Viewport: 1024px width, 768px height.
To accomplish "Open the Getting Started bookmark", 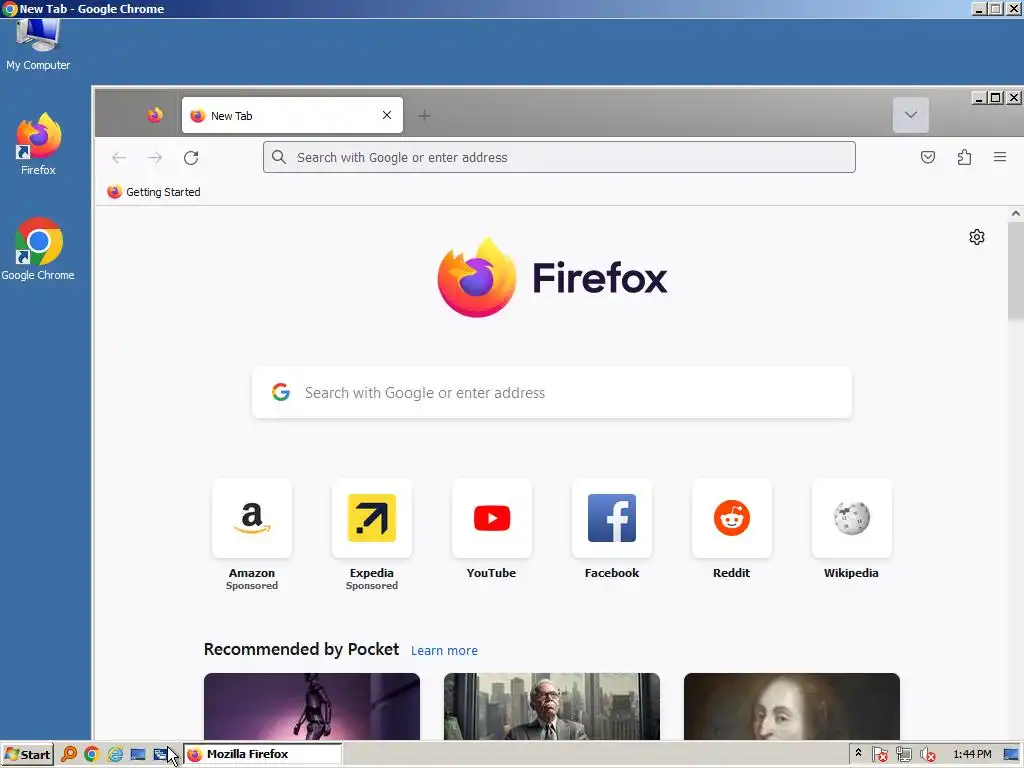I will pos(154,192).
